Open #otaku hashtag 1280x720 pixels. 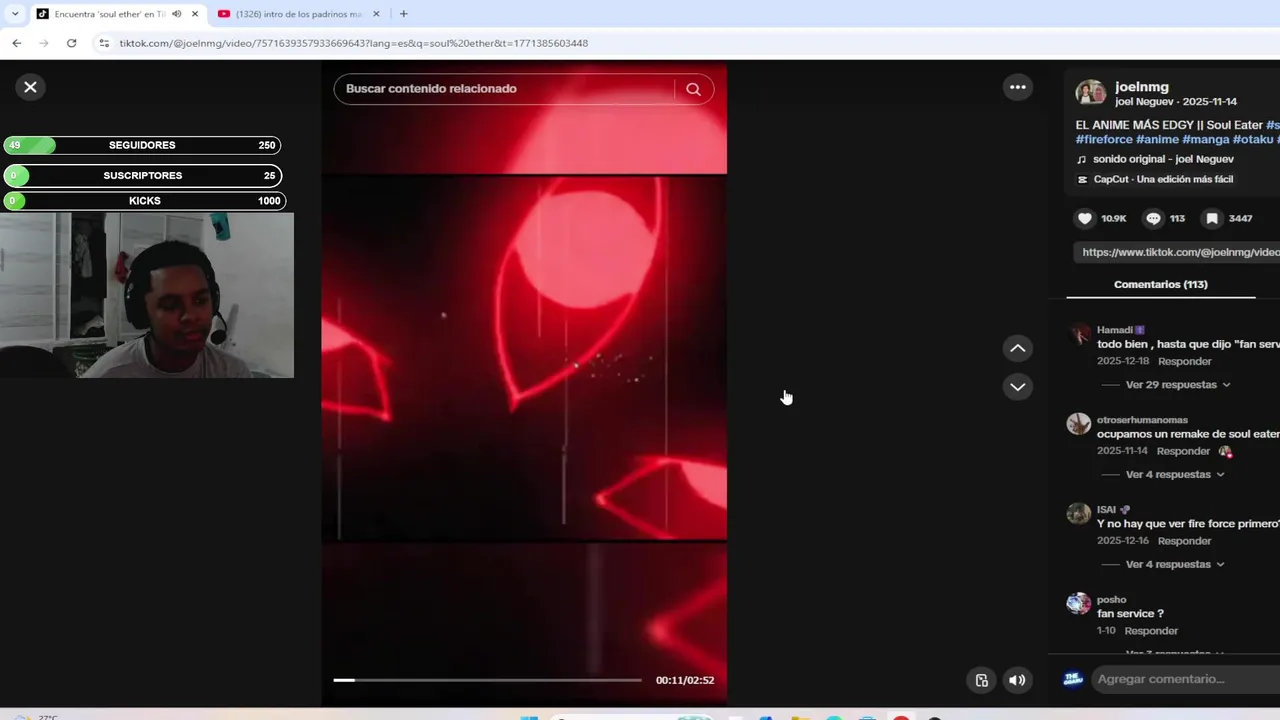(x=1252, y=140)
